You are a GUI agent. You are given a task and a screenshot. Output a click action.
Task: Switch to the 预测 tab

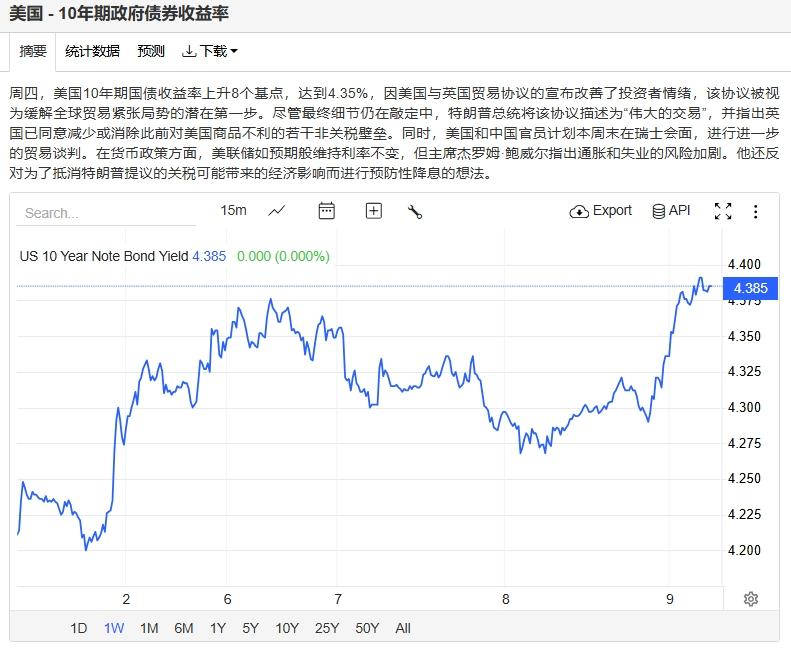click(151, 51)
